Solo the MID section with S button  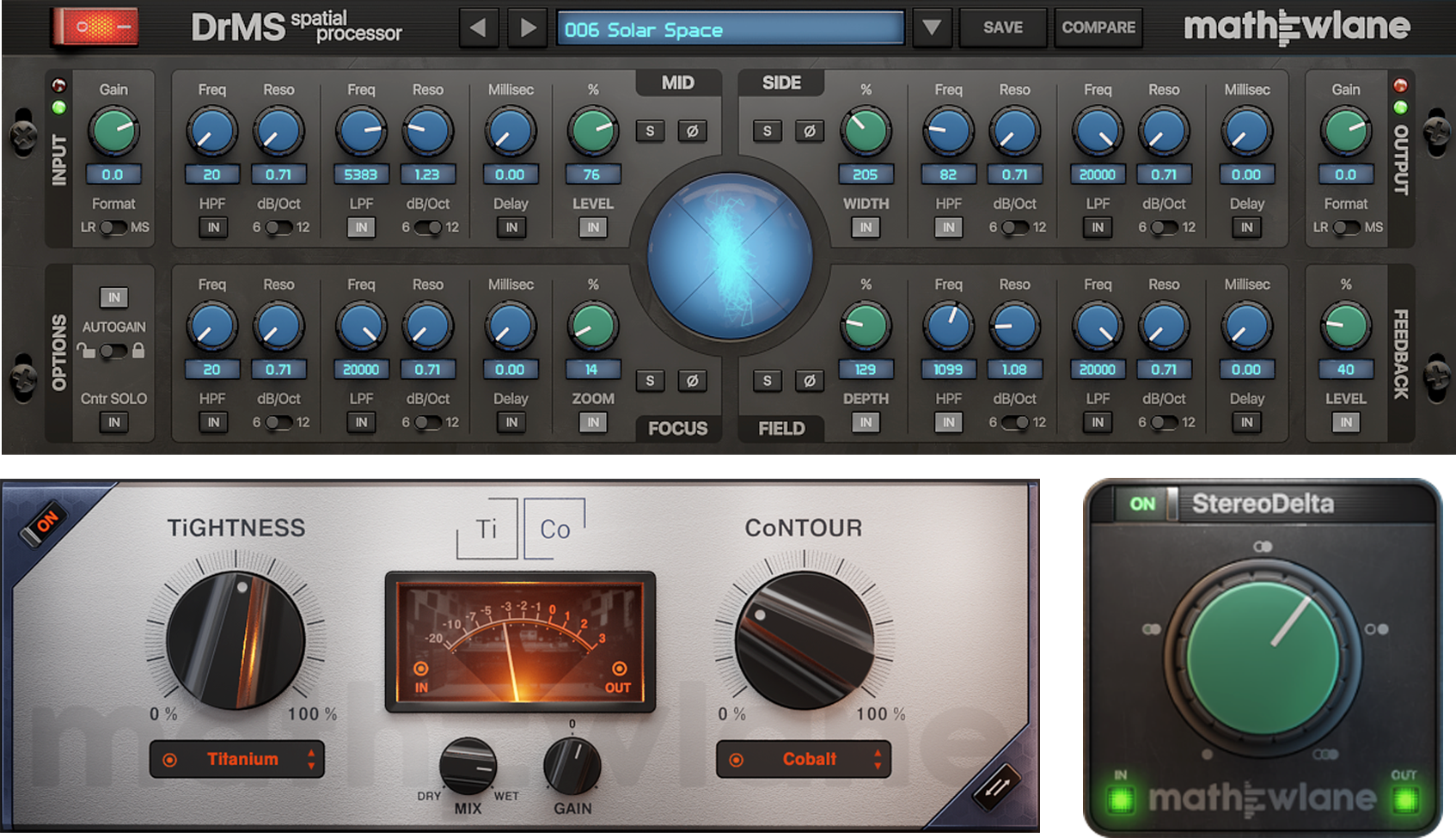pos(651,131)
